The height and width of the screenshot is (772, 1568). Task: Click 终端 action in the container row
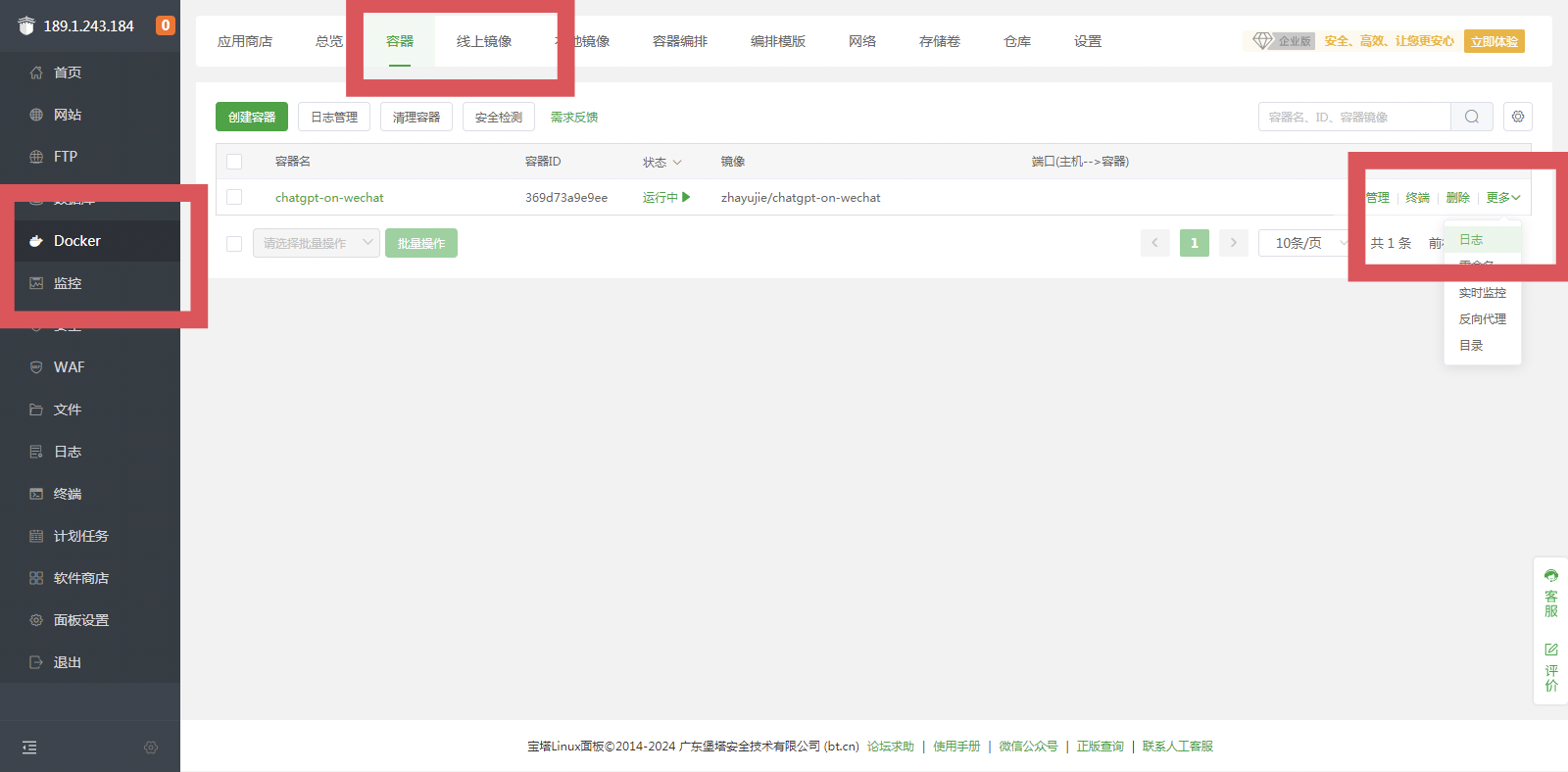[1418, 197]
